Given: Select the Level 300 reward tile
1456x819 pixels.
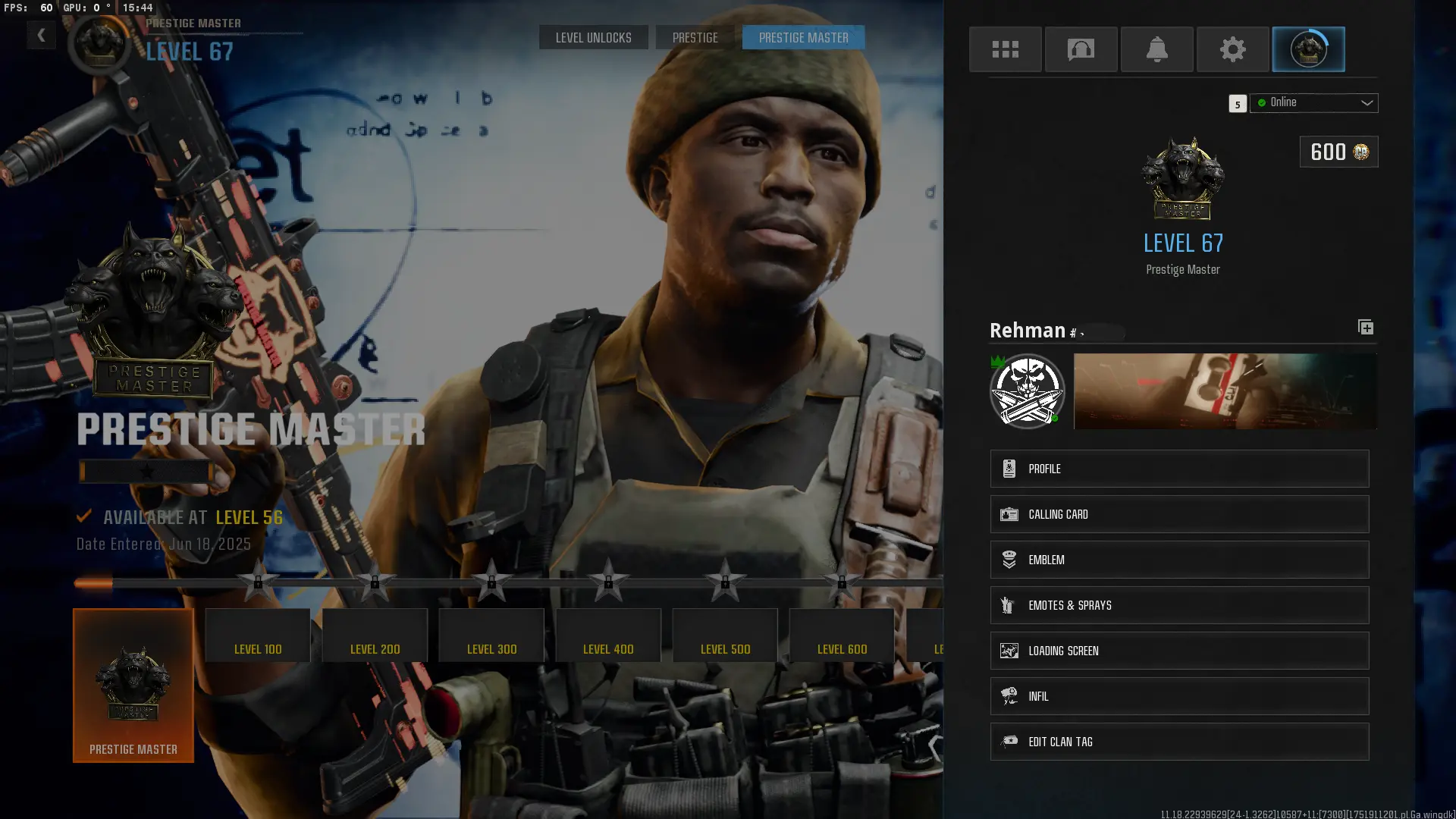Looking at the screenshot, I should [491, 635].
